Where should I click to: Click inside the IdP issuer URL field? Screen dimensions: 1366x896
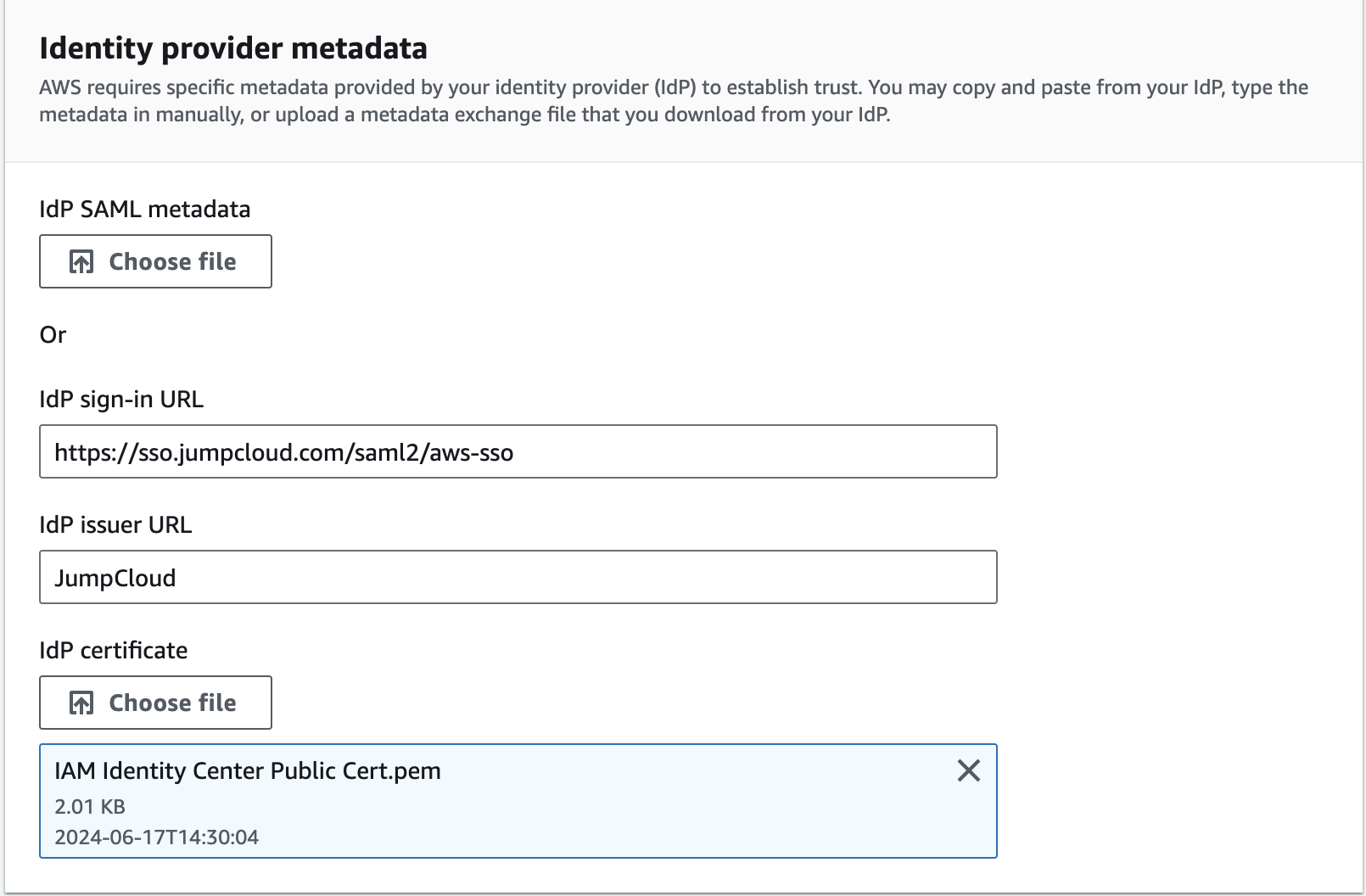518,577
